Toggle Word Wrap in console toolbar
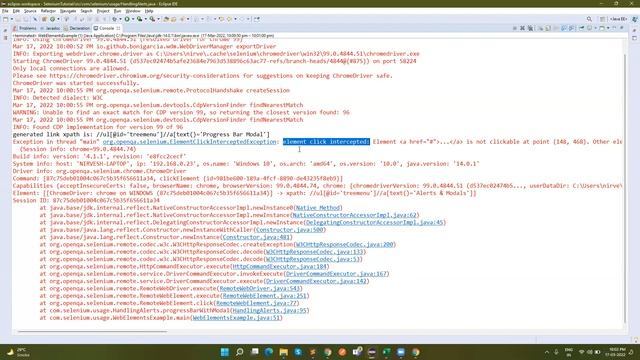 556,28
